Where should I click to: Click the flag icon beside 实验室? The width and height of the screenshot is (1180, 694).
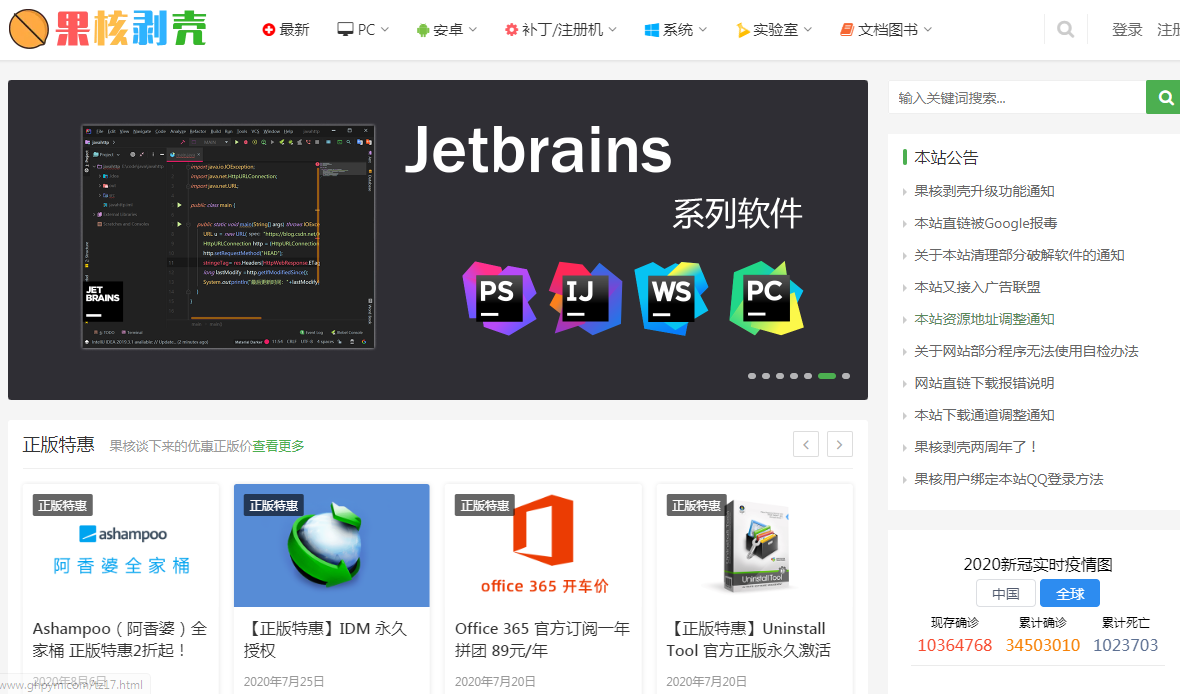742,30
